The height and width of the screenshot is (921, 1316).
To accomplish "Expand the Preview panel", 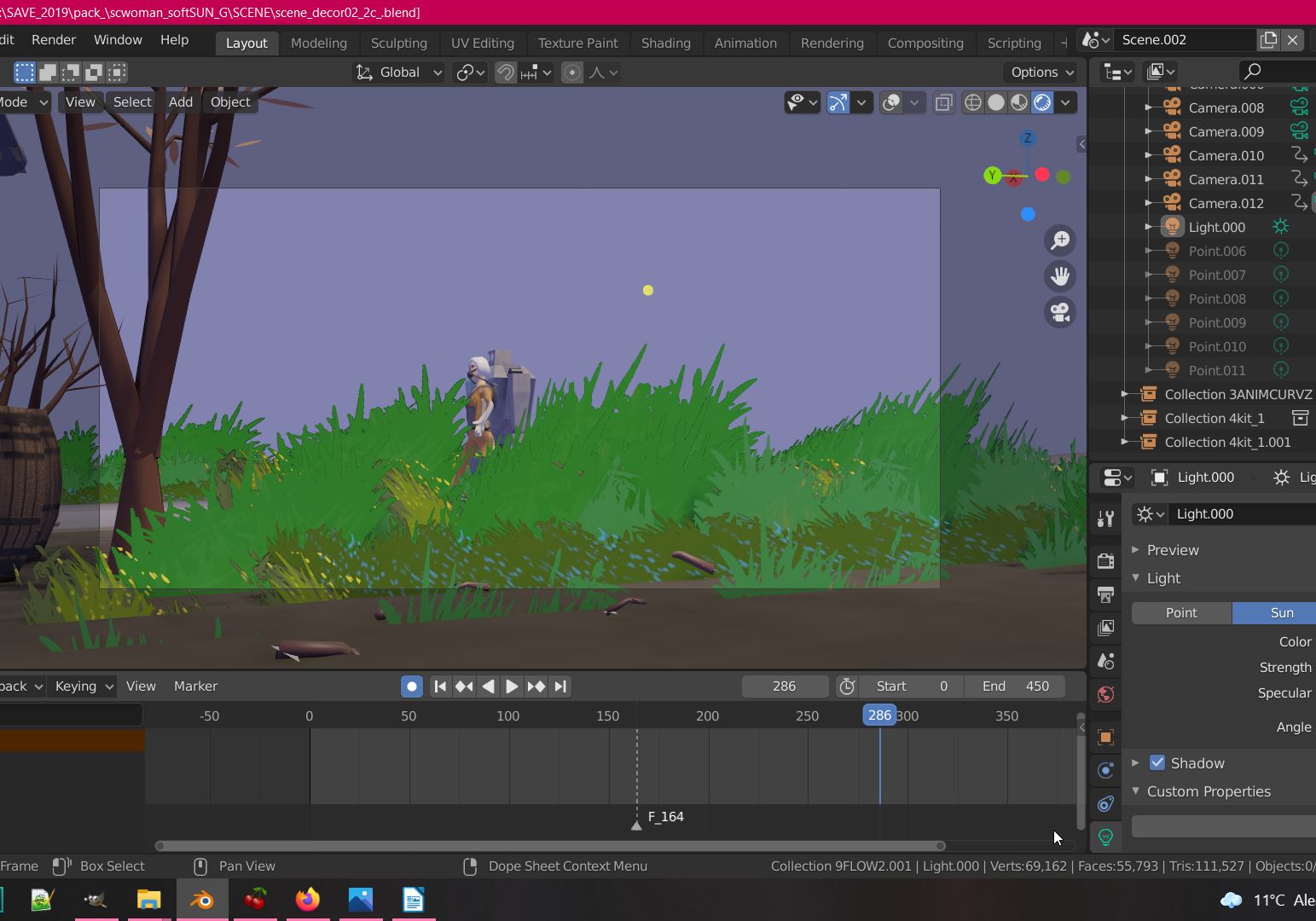I will 1136,550.
